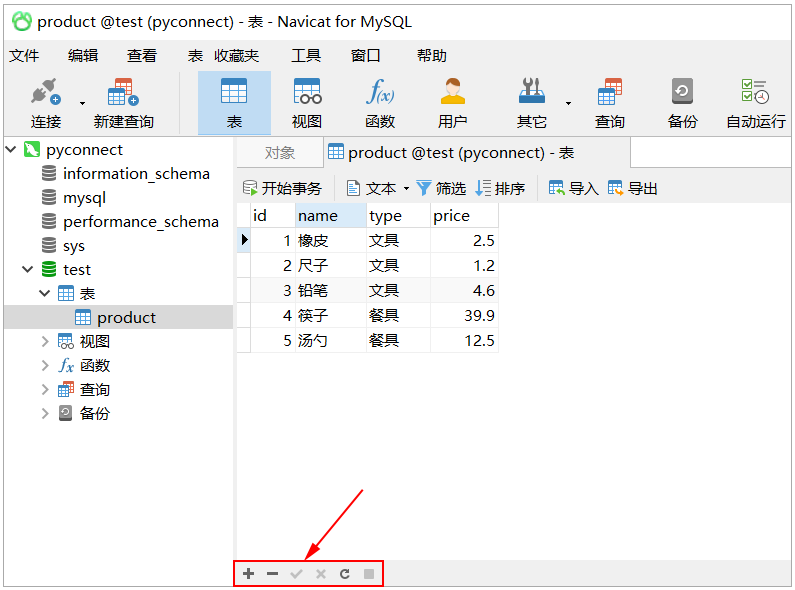Open the 工具 menu

coord(306,55)
